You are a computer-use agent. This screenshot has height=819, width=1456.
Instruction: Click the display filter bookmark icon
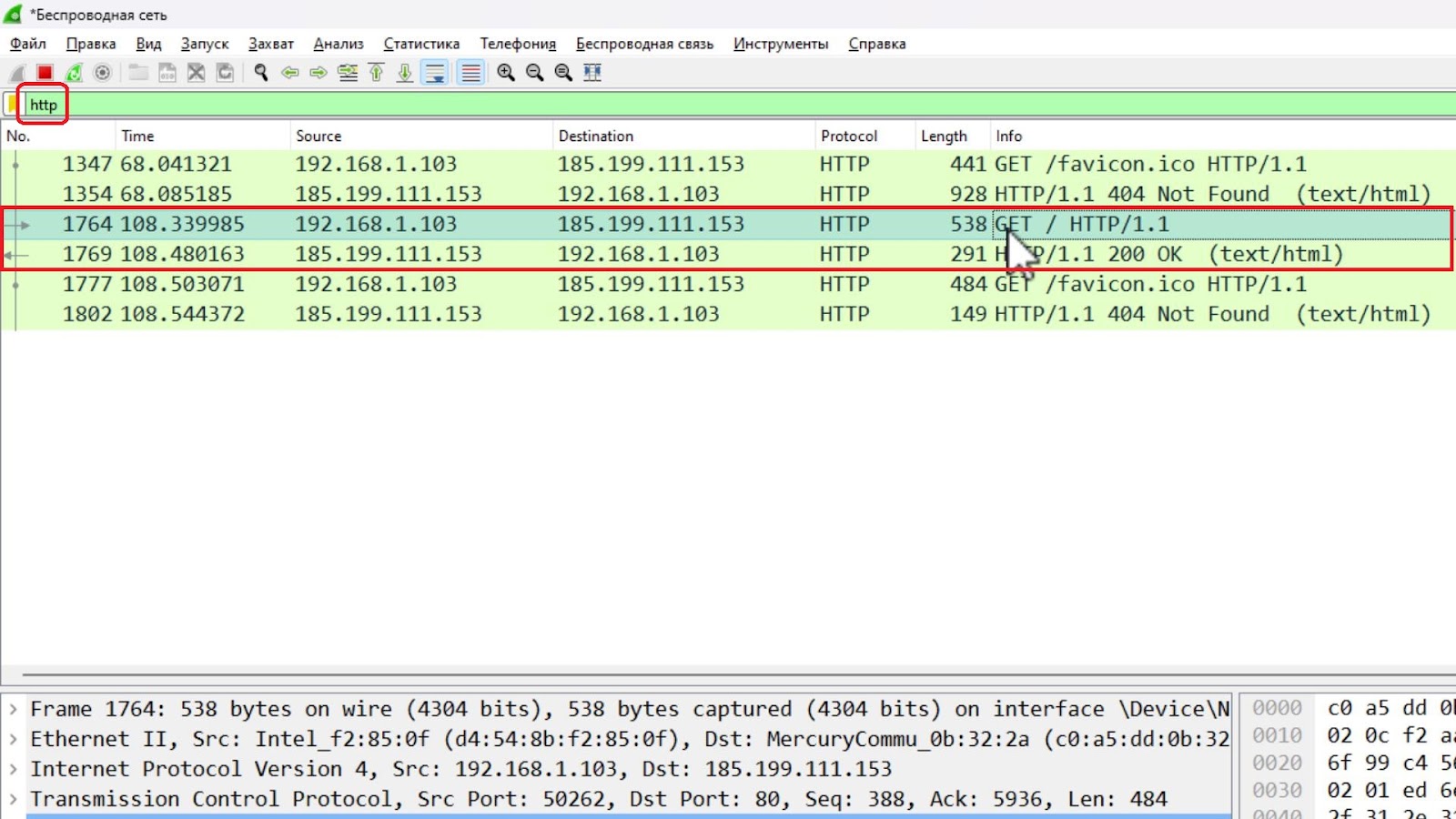tap(12, 105)
